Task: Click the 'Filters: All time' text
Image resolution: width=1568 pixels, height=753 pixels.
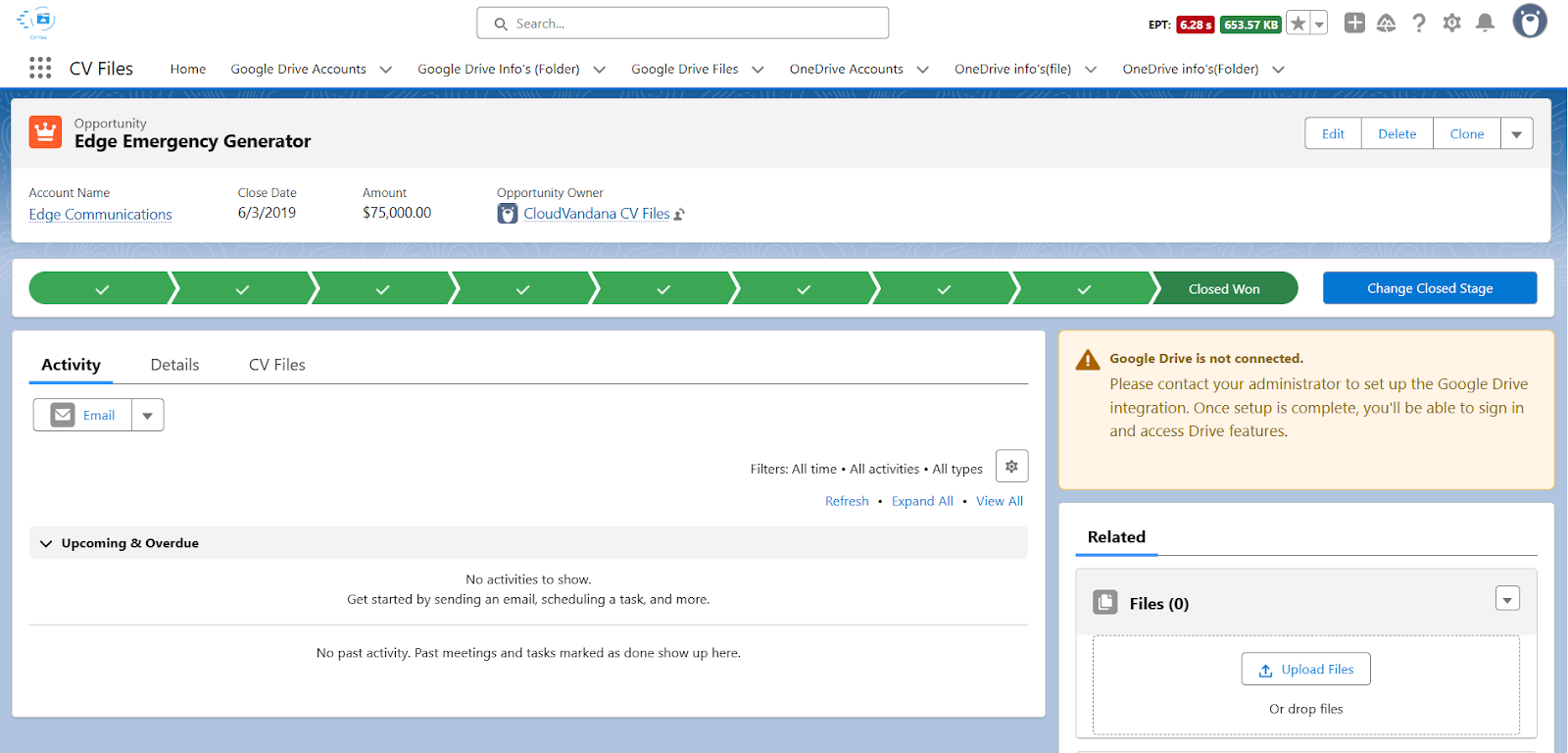Action: click(794, 470)
